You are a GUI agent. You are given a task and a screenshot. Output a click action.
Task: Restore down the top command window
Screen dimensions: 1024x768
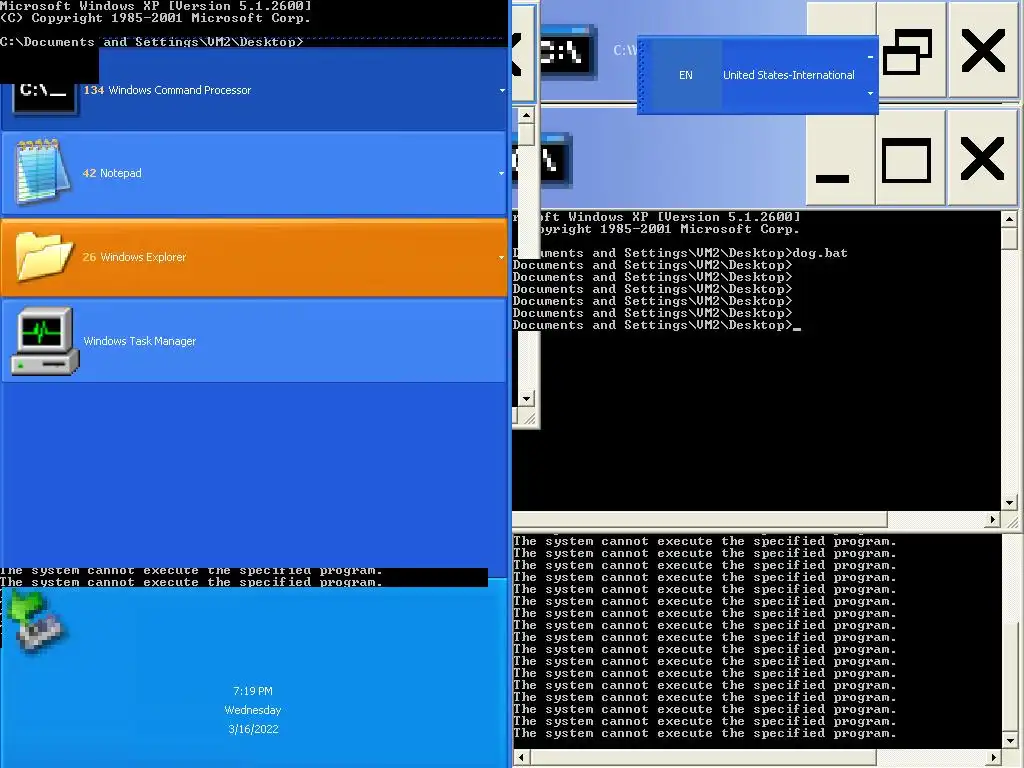click(x=910, y=51)
